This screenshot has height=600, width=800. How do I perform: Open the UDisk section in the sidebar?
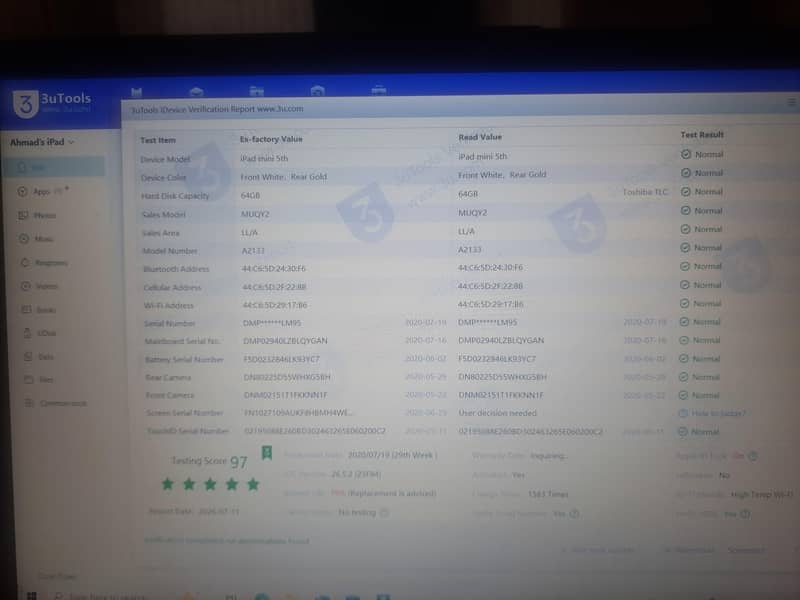[40, 333]
